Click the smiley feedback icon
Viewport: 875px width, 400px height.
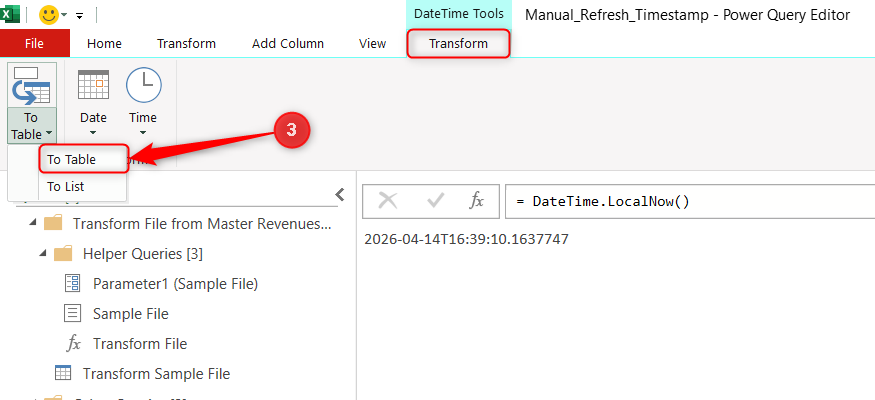[49, 15]
